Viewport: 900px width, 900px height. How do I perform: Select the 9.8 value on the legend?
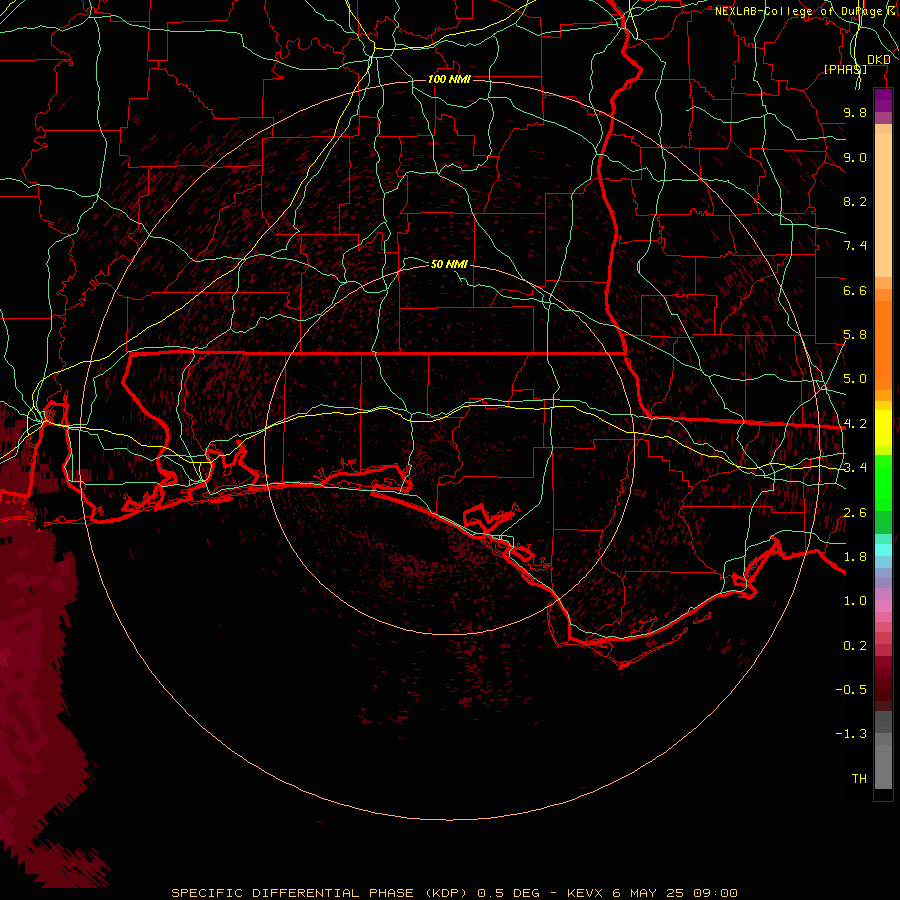[855, 112]
